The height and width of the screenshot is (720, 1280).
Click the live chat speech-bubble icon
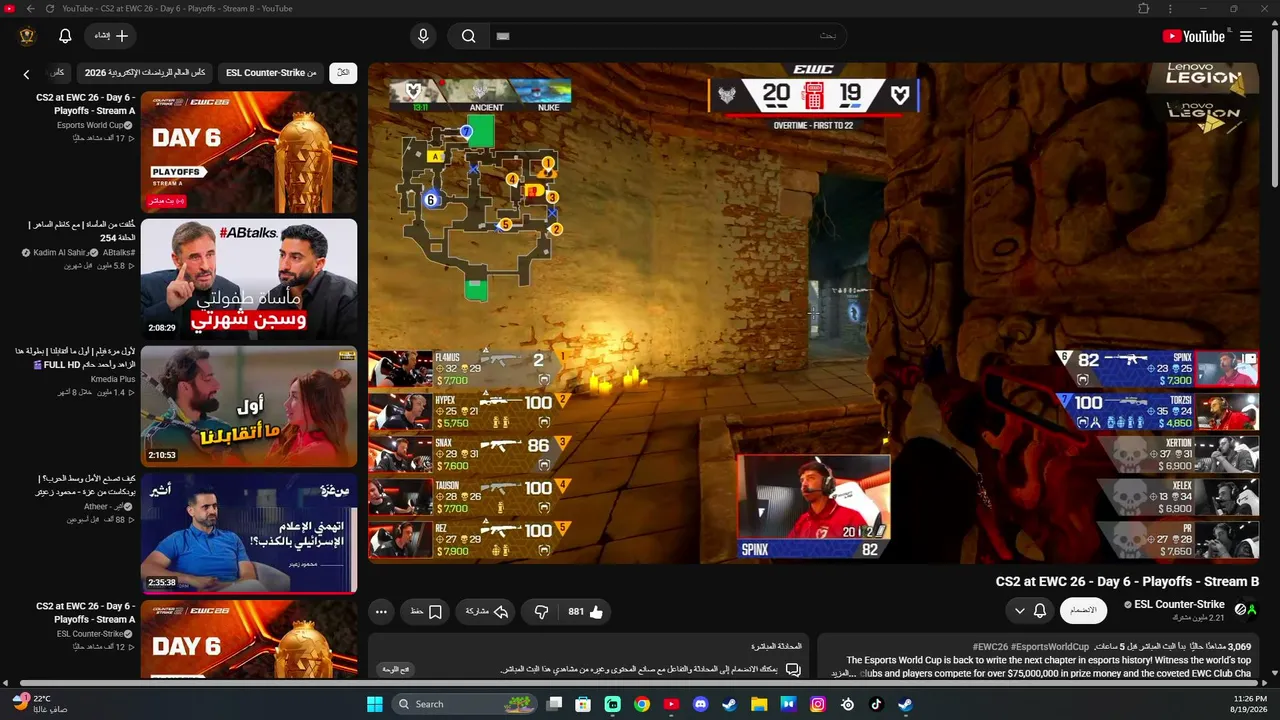point(793,669)
